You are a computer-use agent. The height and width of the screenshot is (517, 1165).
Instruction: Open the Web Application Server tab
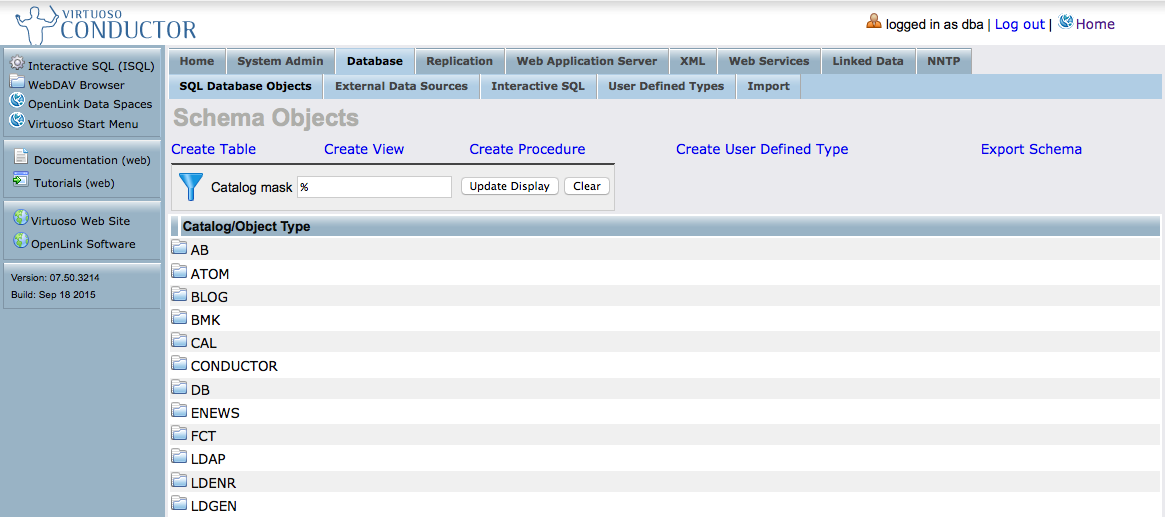[x=587, y=61]
